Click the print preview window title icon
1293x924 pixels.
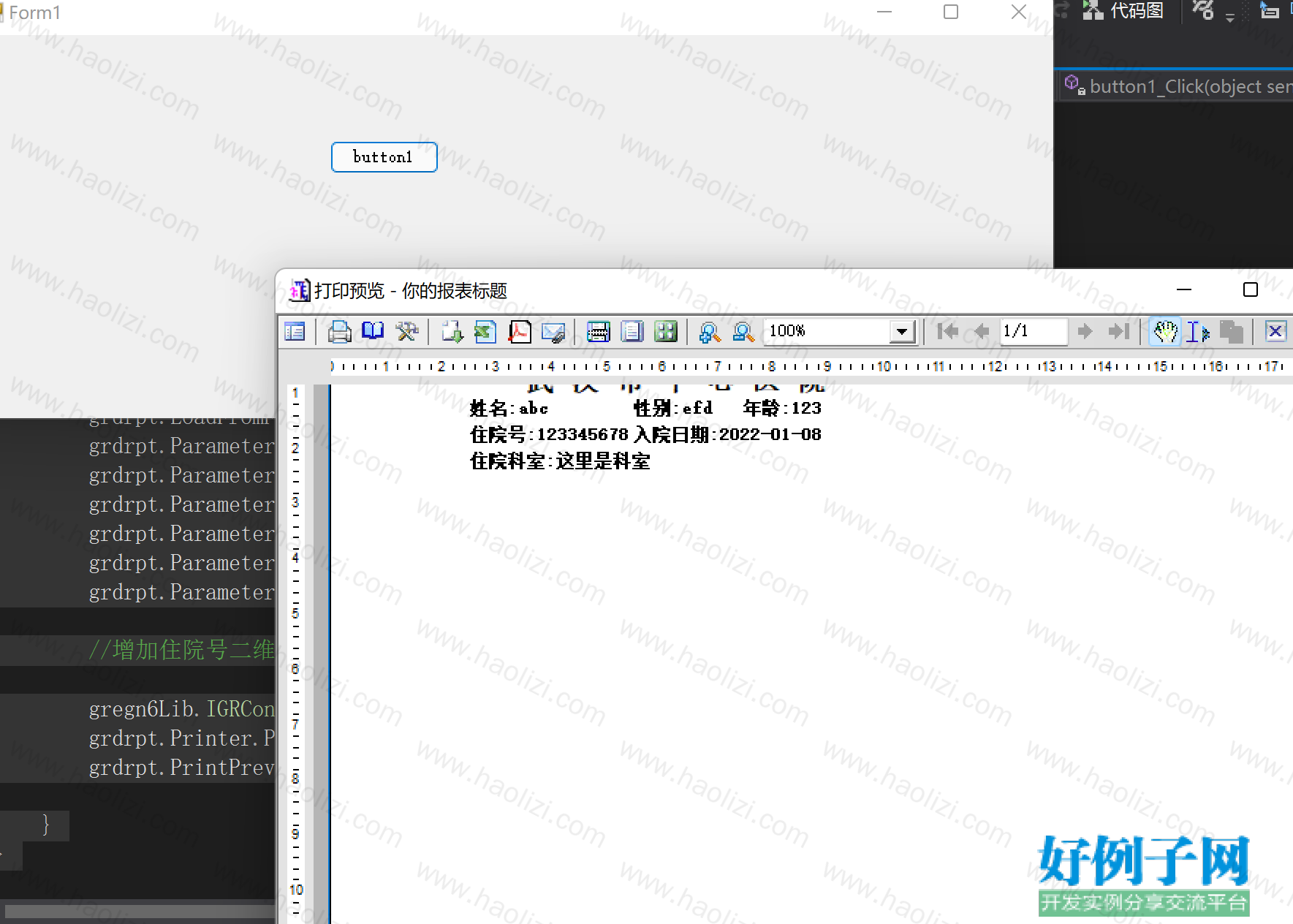coord(300,291)
